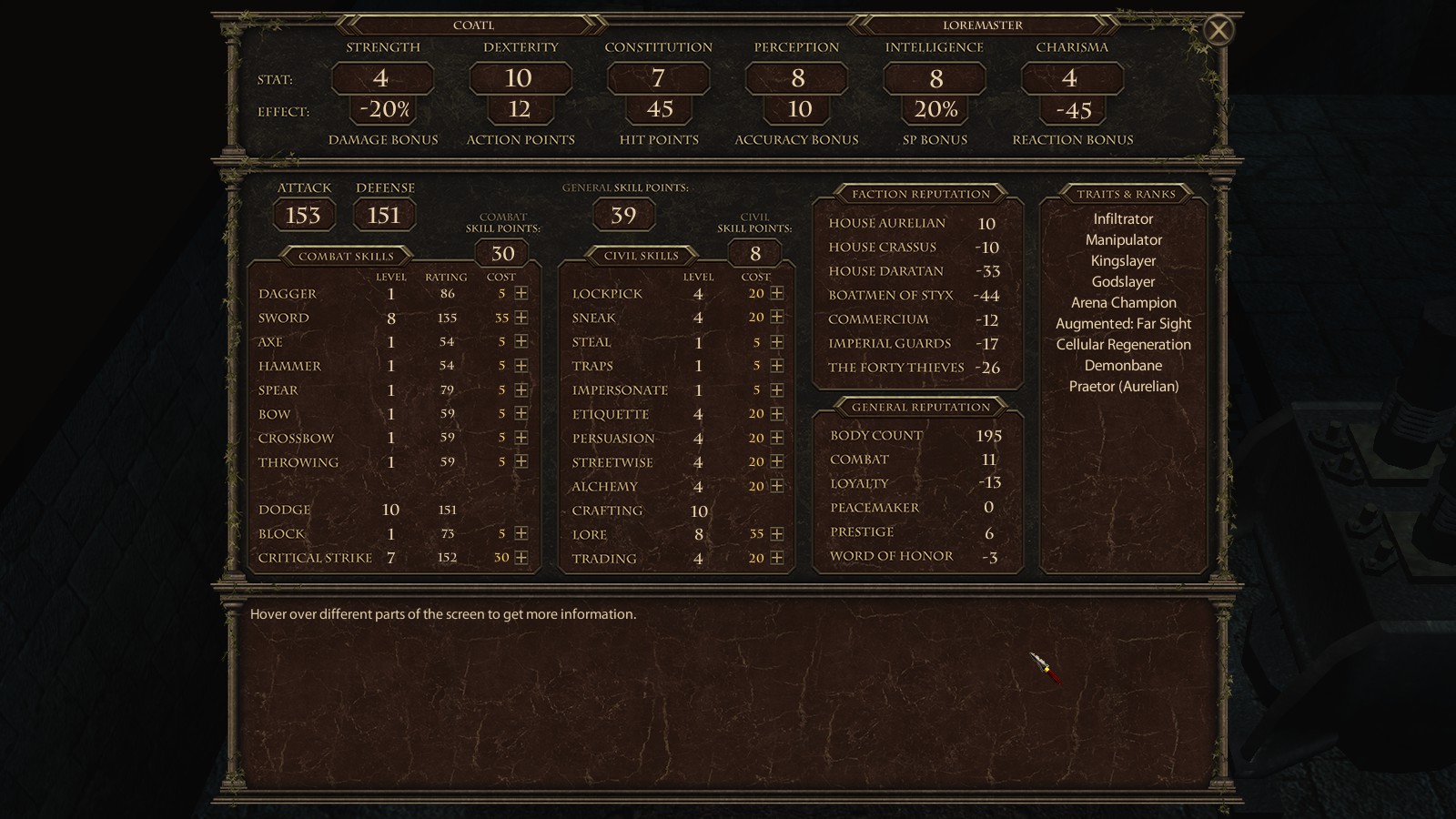Add a level to the Axe skill
The width and height of the screenshot is (1456, 819).
point(521,341)
